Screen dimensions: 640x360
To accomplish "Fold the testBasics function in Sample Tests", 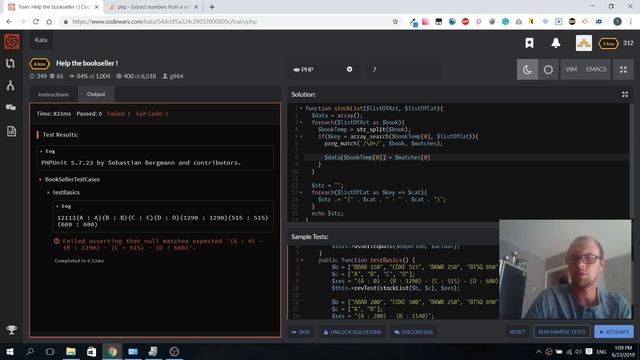I will pyautogui.click(x=302, y=260).
